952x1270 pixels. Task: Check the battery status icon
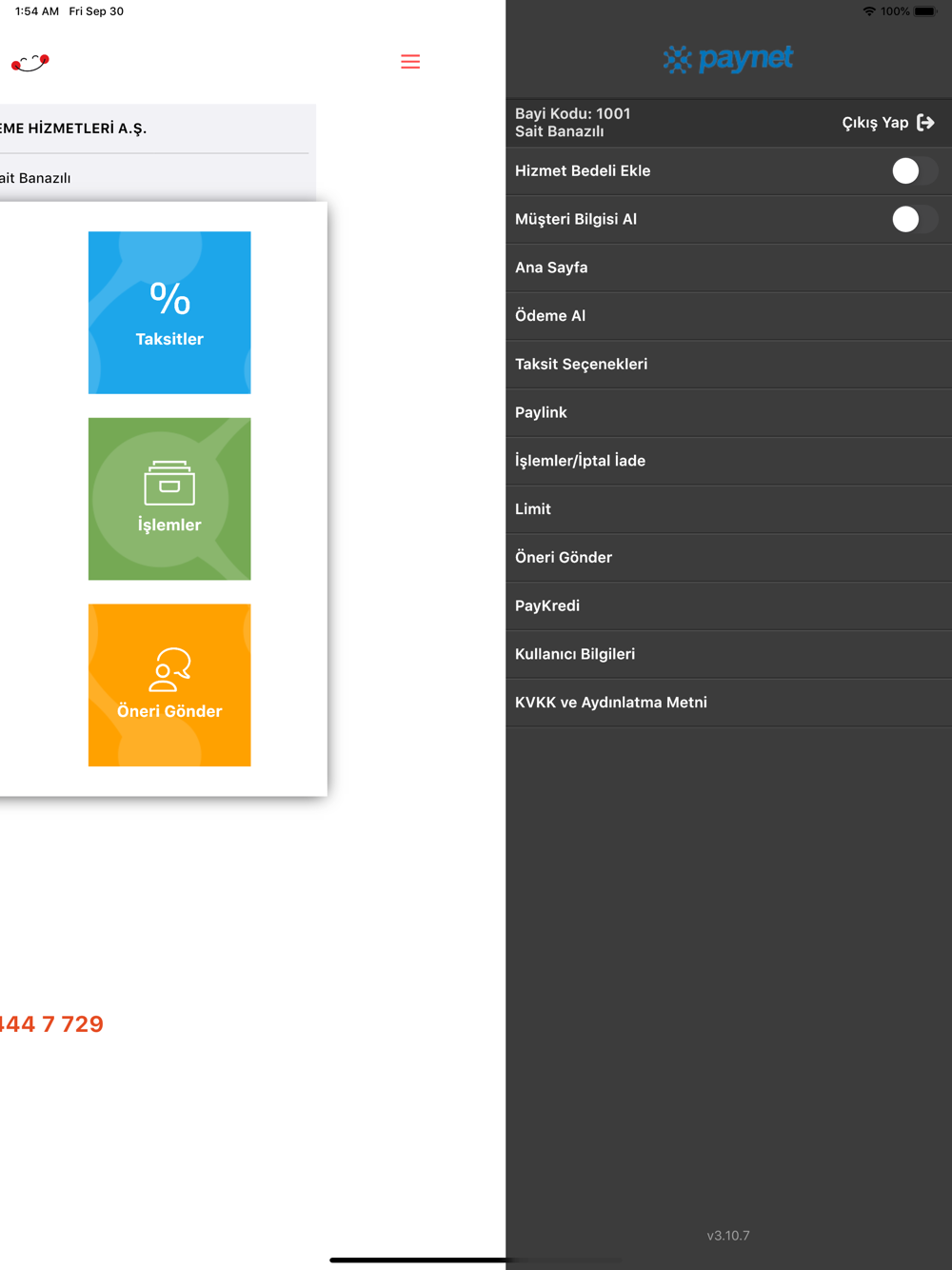click(x=925, y=11)
